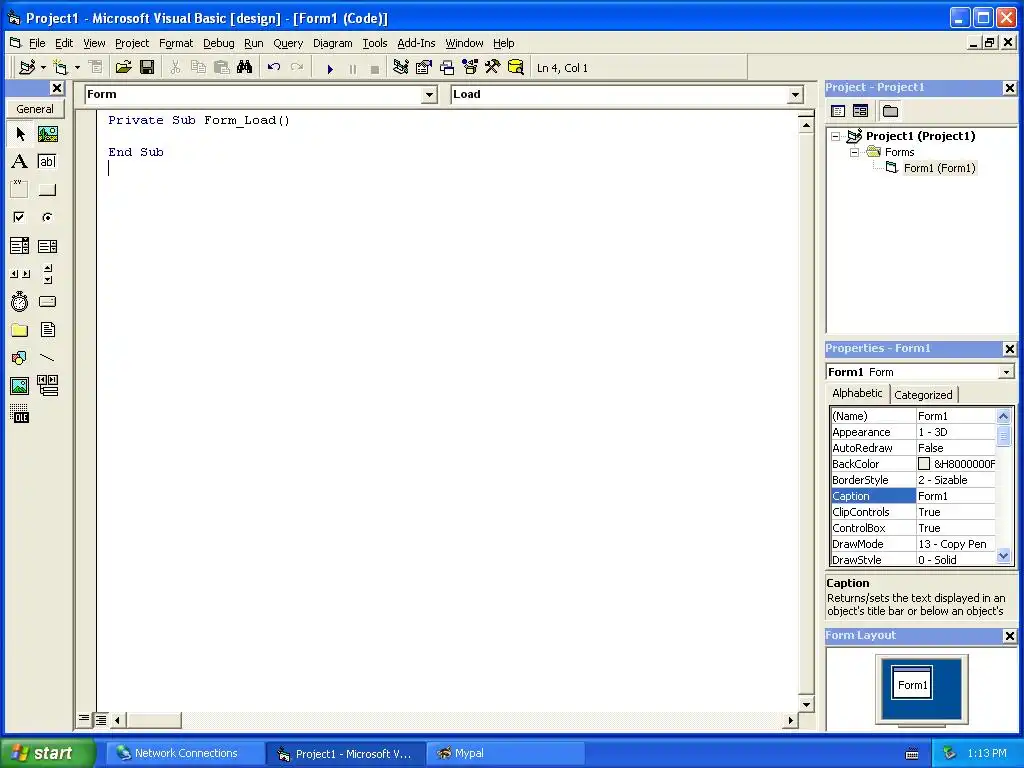Click Open Project toolbar icon
Image resolution: width=1024 pixels, height=768 pixels.
[123, 67]
